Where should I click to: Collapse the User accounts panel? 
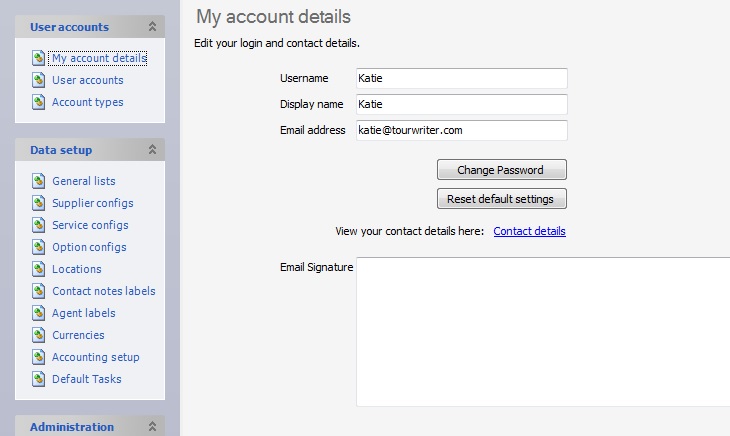(x=152, y=27)
